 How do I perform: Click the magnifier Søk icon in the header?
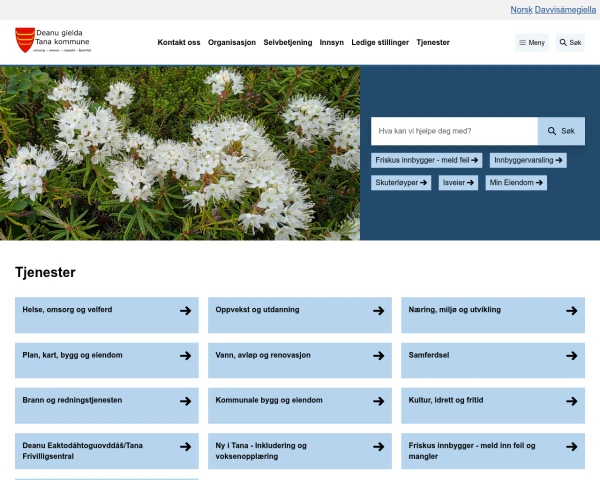[x=563, y=42]
